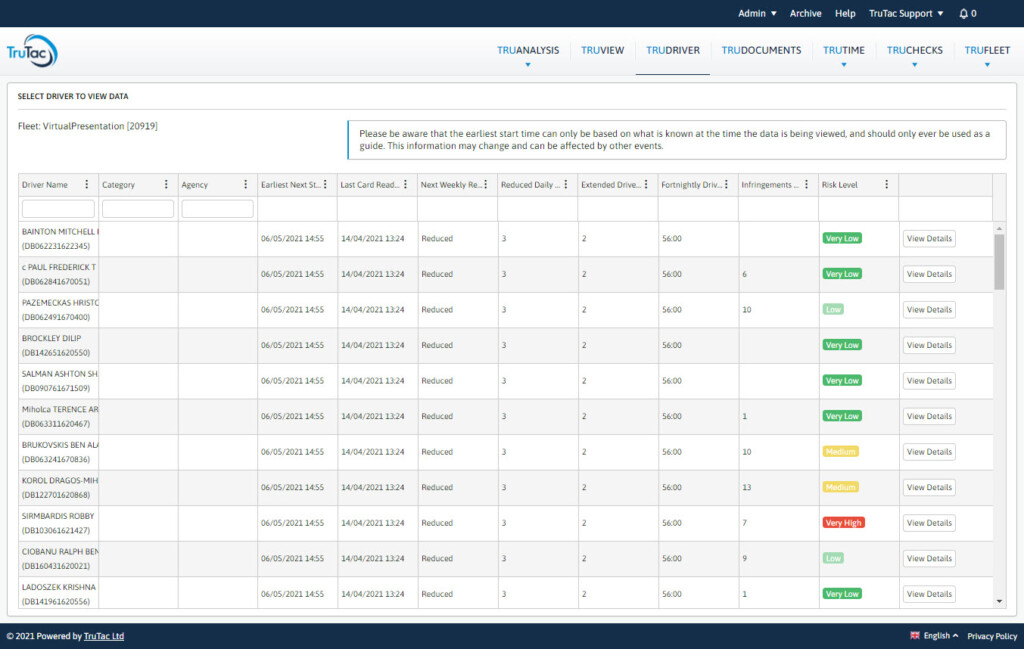Open Category column three-dot menu
The height and width of the screenshot is (649, 1024).
point(166,185)
